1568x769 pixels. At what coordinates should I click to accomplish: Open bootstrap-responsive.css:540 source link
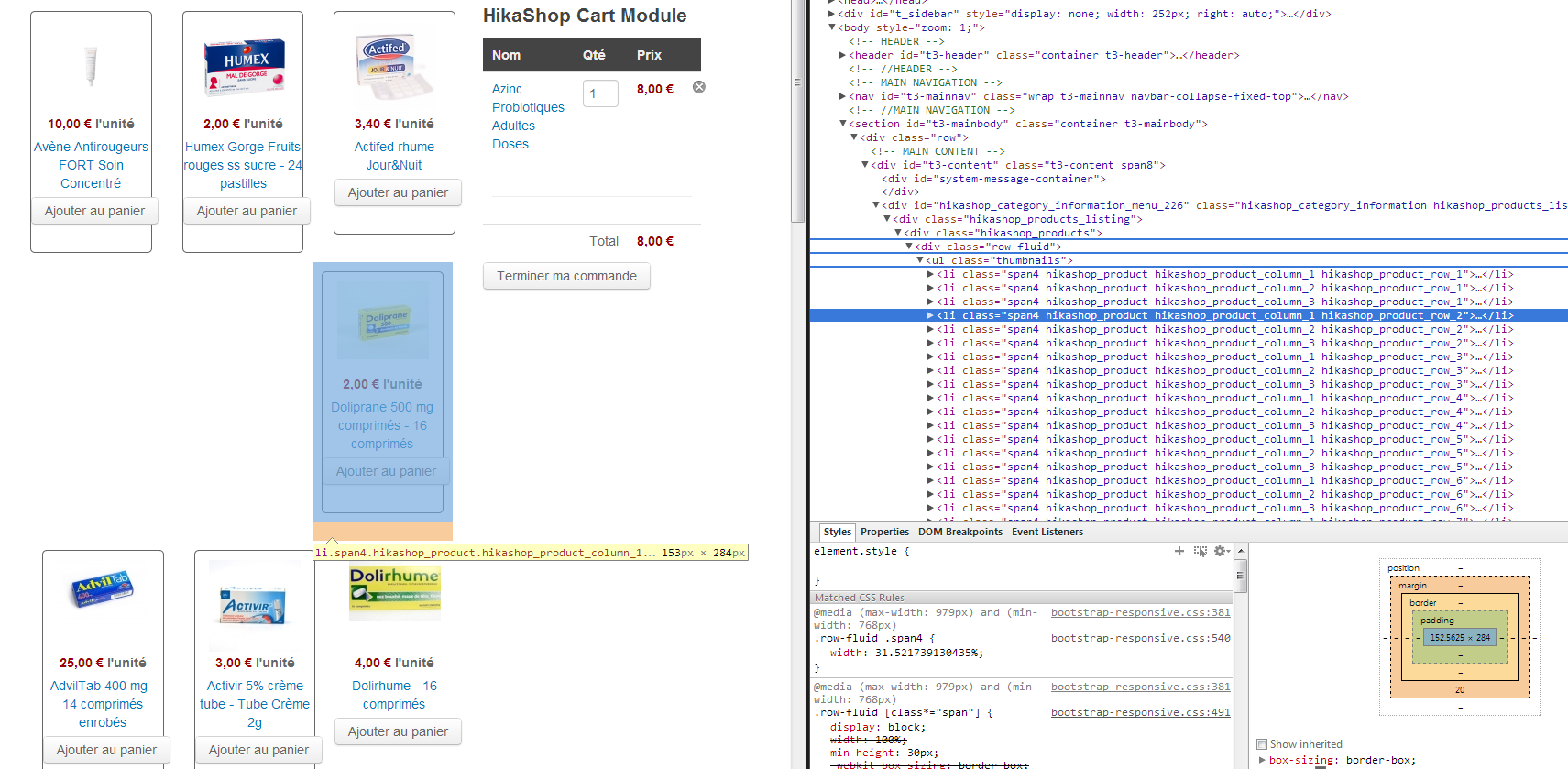pos(1140,638)
